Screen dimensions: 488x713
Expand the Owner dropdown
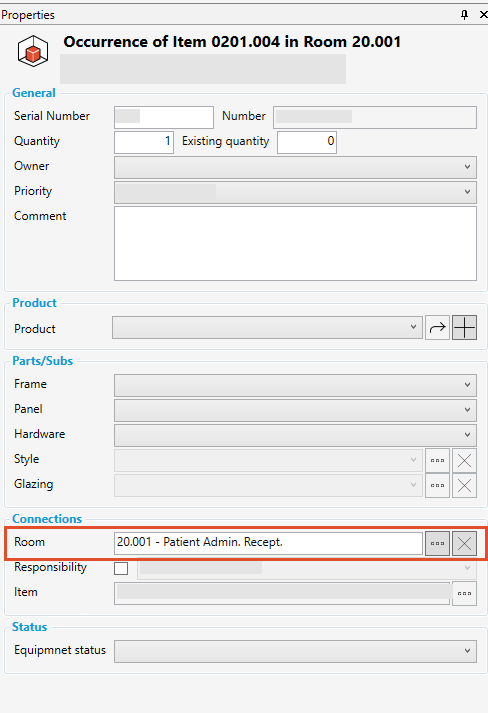click(x=295, y=167)
